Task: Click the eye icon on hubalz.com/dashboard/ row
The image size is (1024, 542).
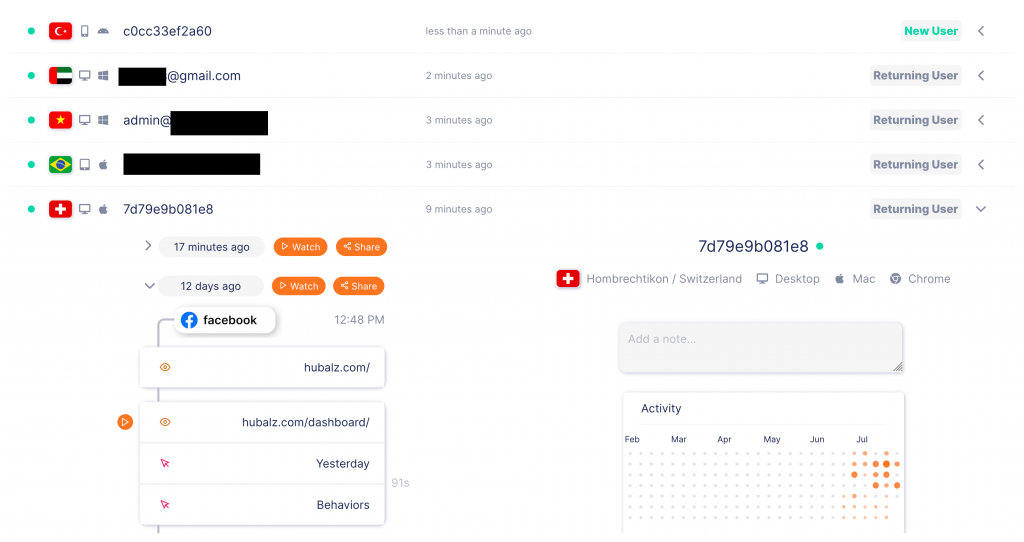Action: click(x=165, y=422)
